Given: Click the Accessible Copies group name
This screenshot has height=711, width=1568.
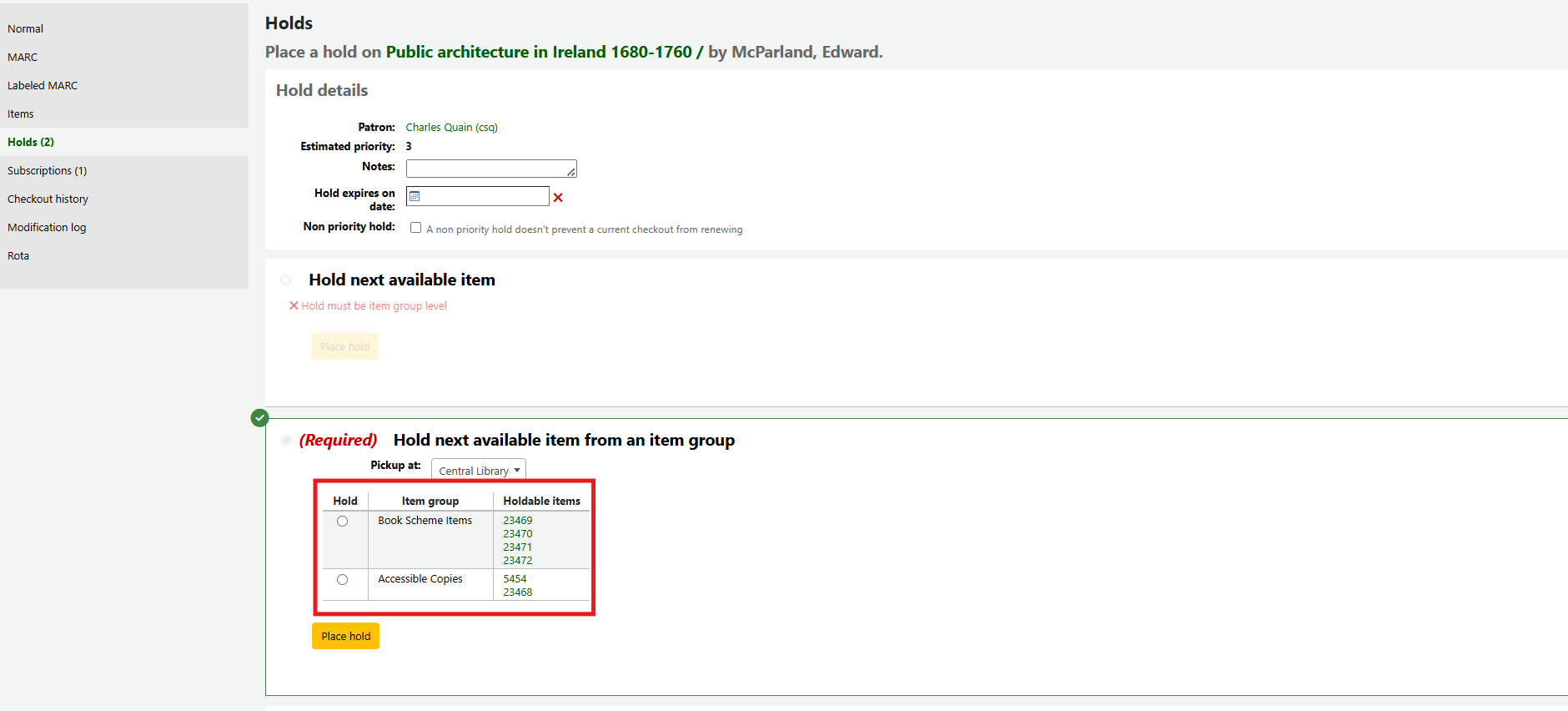Looking at the screenshot, I should click(420, 578).
